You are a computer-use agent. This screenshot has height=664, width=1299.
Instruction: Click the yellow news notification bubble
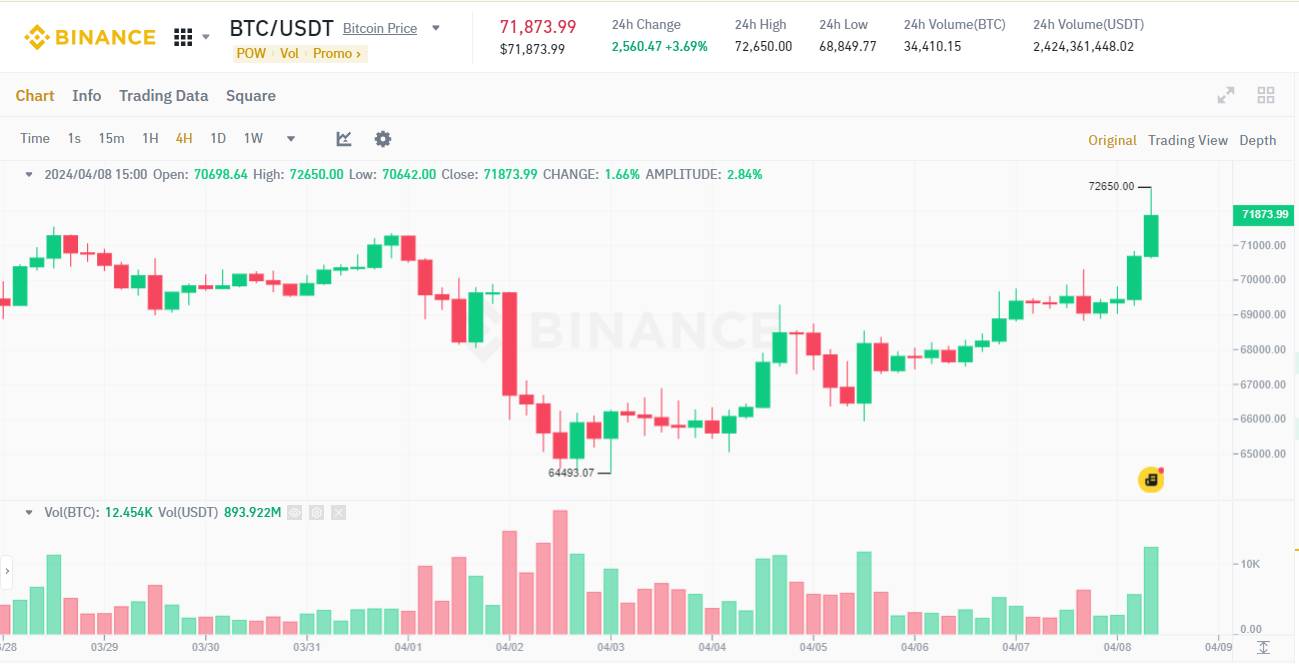click(1151, 480)
